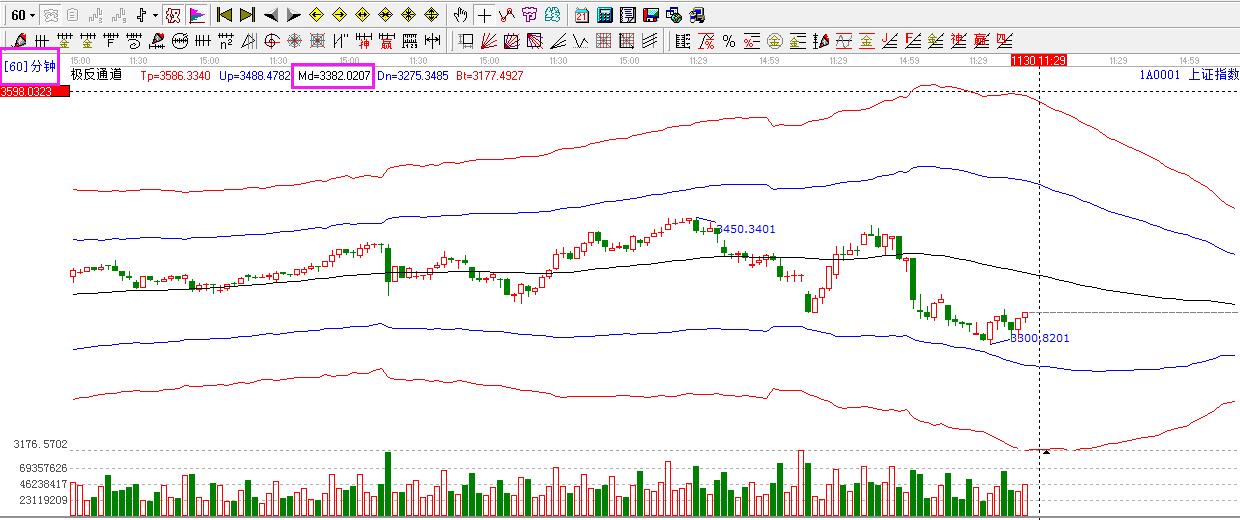
Task: Toggle the crosshair cursor tool
Action: (x=484, y=15)
